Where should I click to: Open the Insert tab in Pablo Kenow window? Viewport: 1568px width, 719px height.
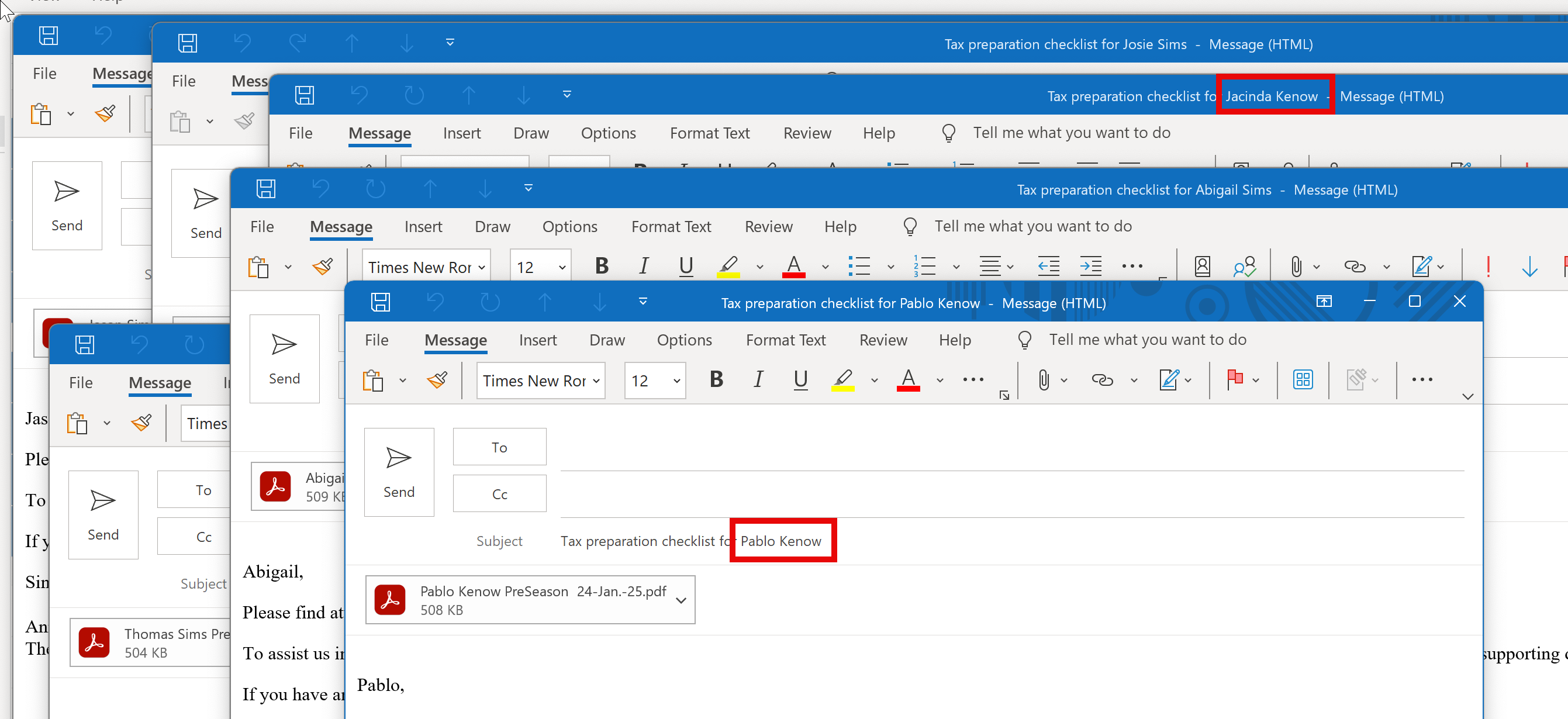(x=537, y=340)
